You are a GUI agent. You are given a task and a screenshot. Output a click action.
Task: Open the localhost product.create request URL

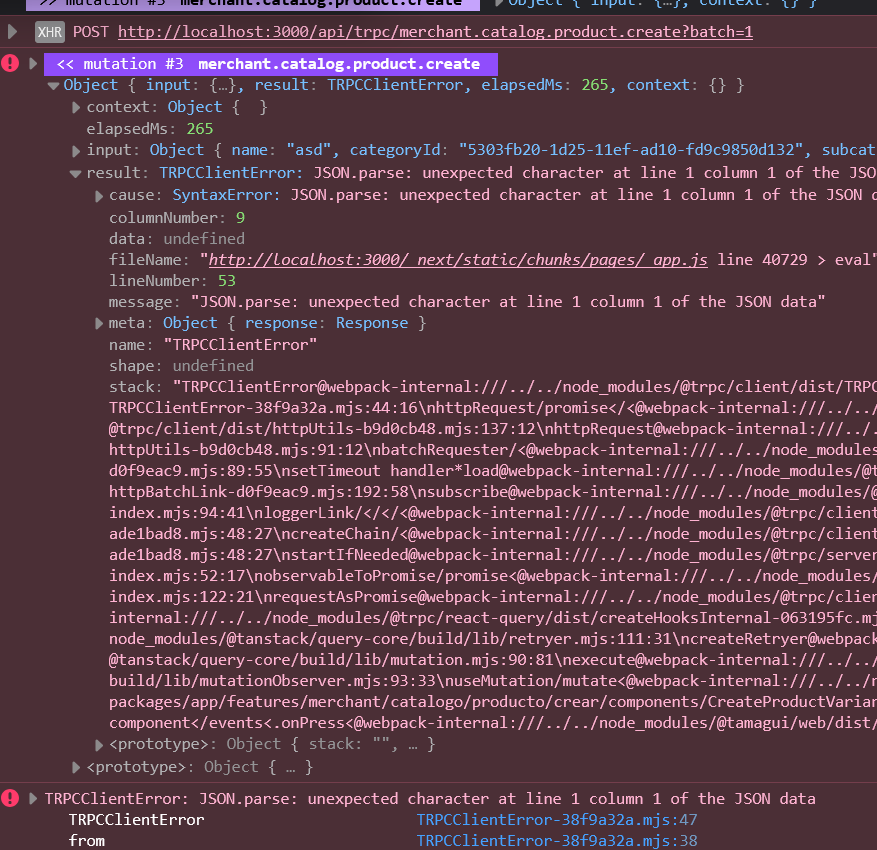435,32
